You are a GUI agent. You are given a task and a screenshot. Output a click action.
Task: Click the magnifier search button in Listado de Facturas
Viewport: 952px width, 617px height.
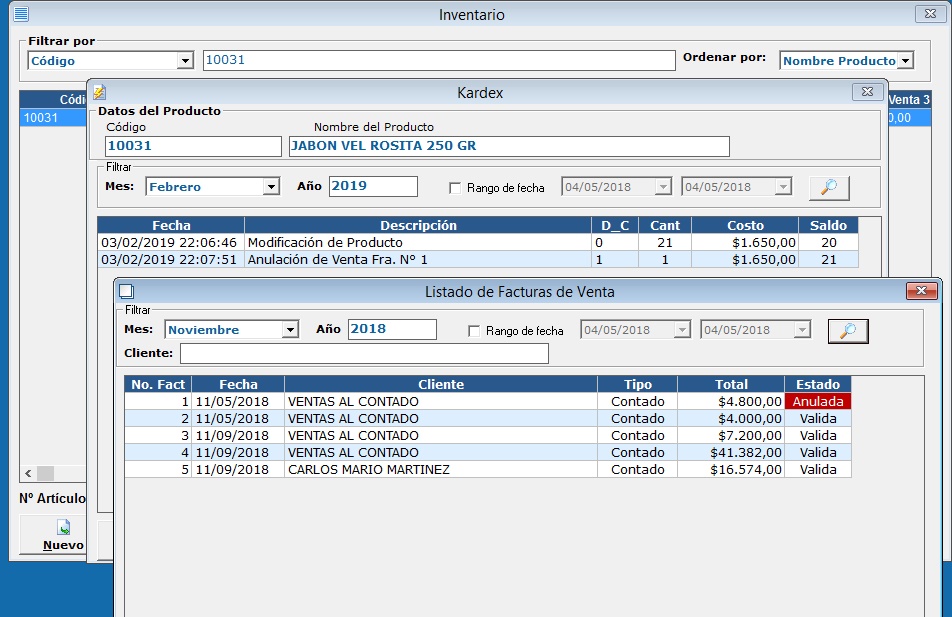pos(848,331)
